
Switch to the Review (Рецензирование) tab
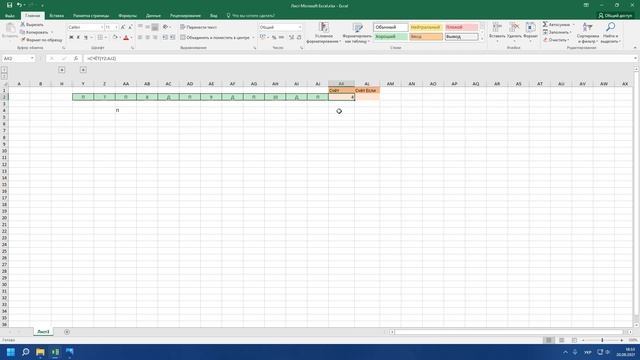[x=185, y=16]
